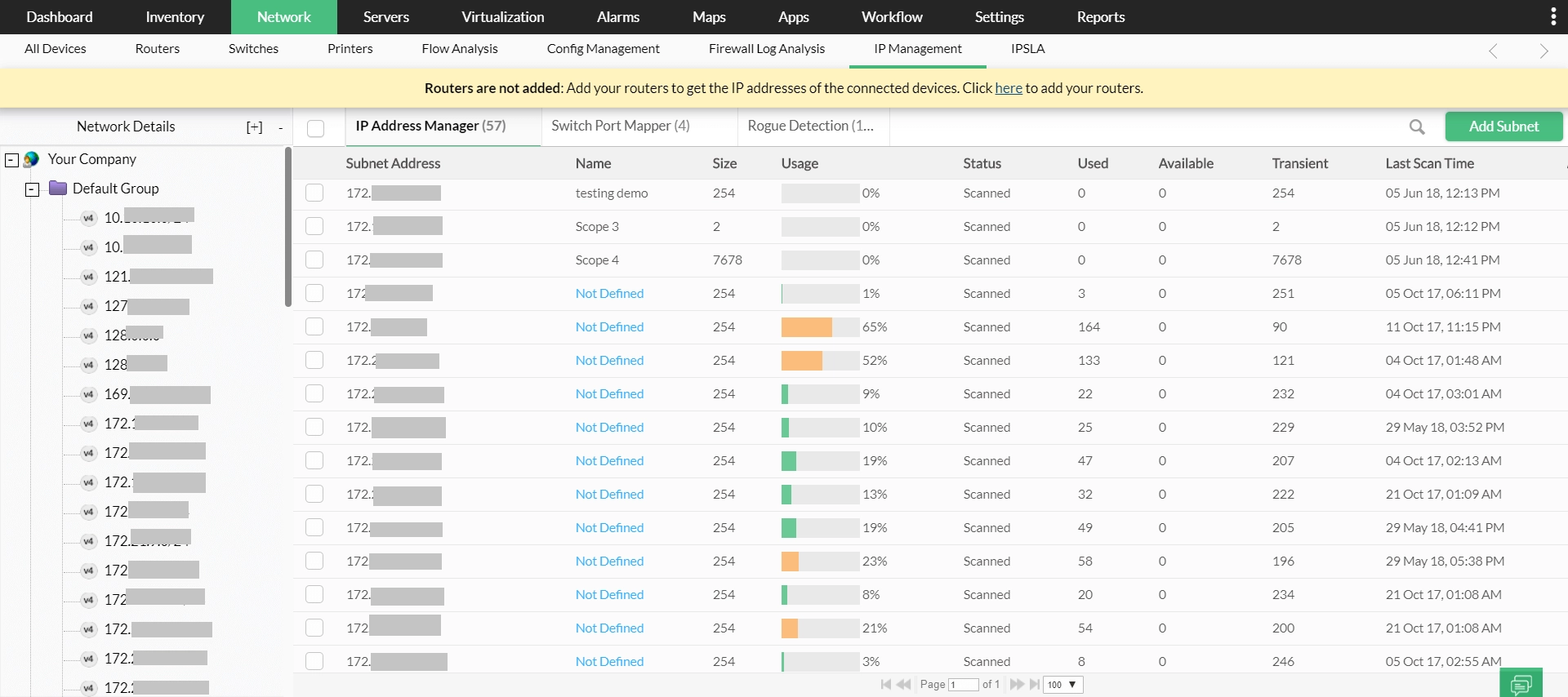1568x697 pixels.
Task: Click Not Defined in the 65% row
Action: pos(609,327)
